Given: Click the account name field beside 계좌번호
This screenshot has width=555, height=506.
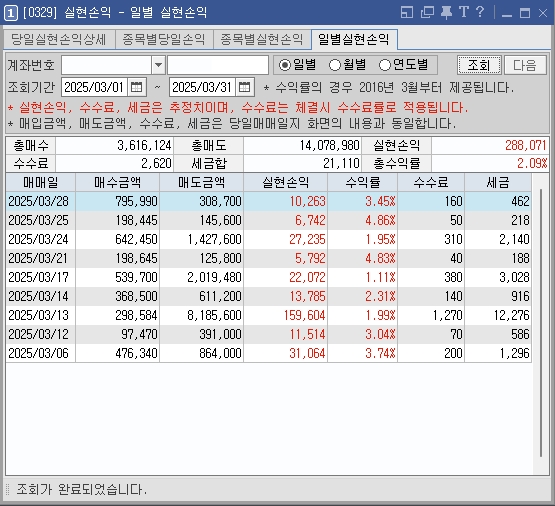Looking at the screenshot, I should [218, 65].
